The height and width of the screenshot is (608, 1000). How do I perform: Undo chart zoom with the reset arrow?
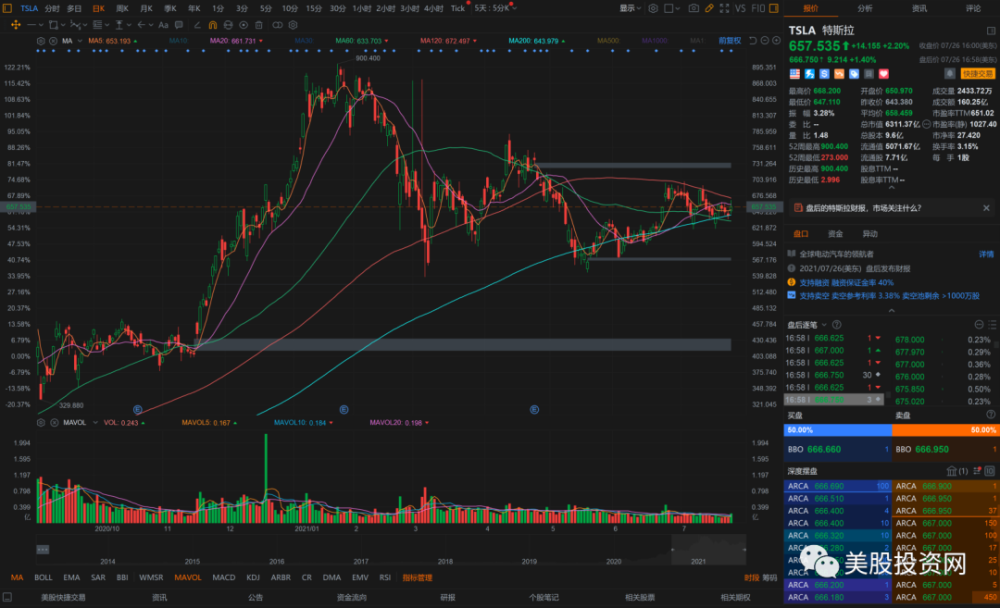753,41
